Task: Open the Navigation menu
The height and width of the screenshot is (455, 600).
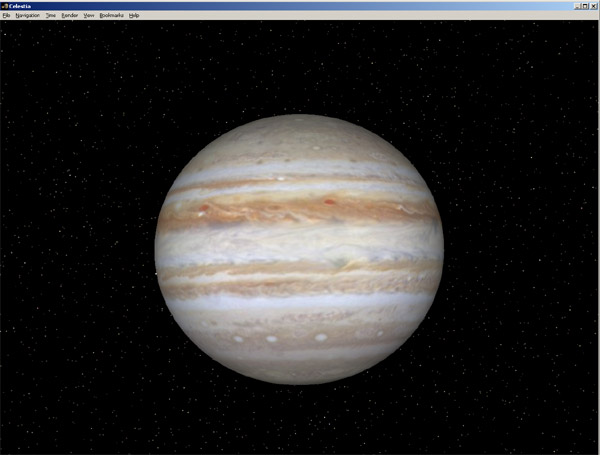Action: coord(28,15)
